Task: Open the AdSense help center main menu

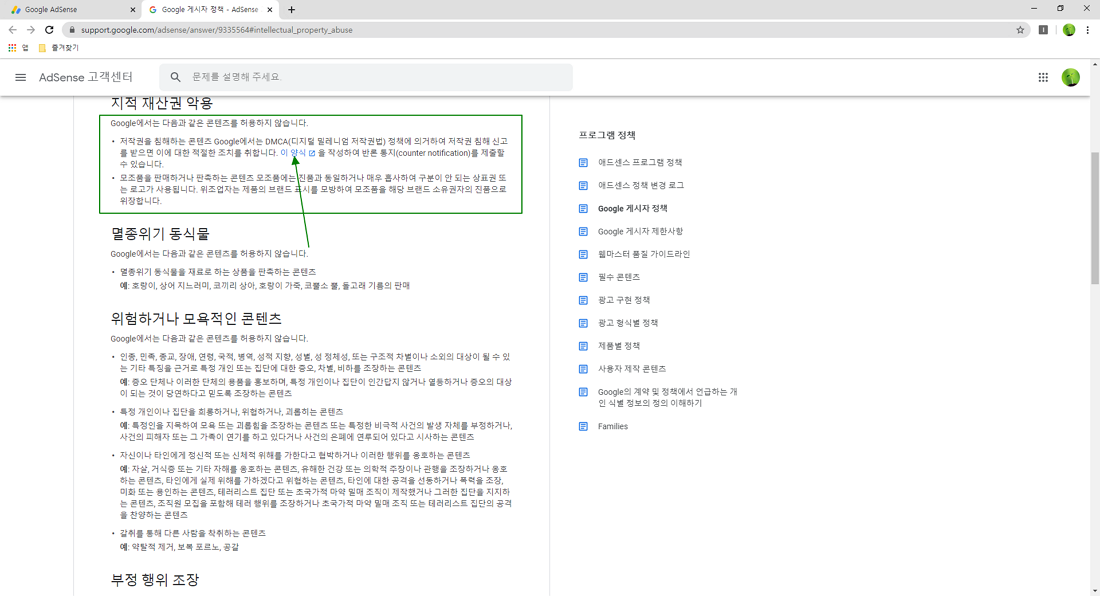Action: tap(20, 77)
